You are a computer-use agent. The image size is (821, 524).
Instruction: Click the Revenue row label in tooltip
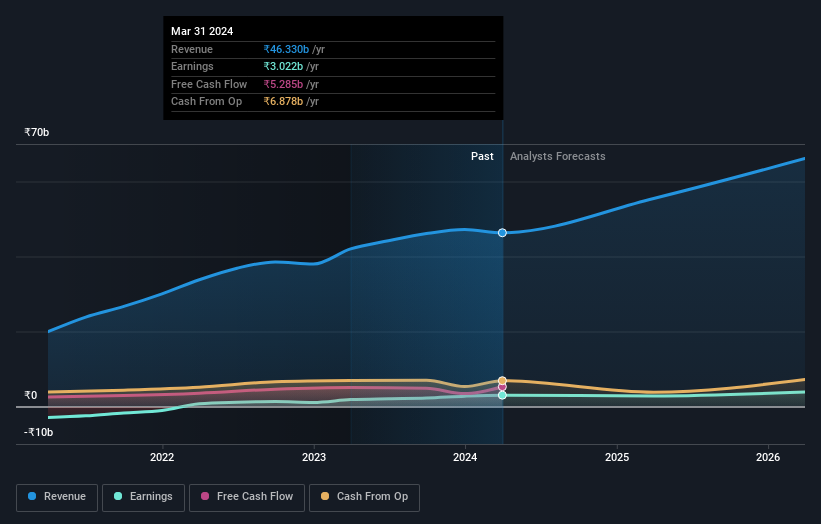(192, 49)
